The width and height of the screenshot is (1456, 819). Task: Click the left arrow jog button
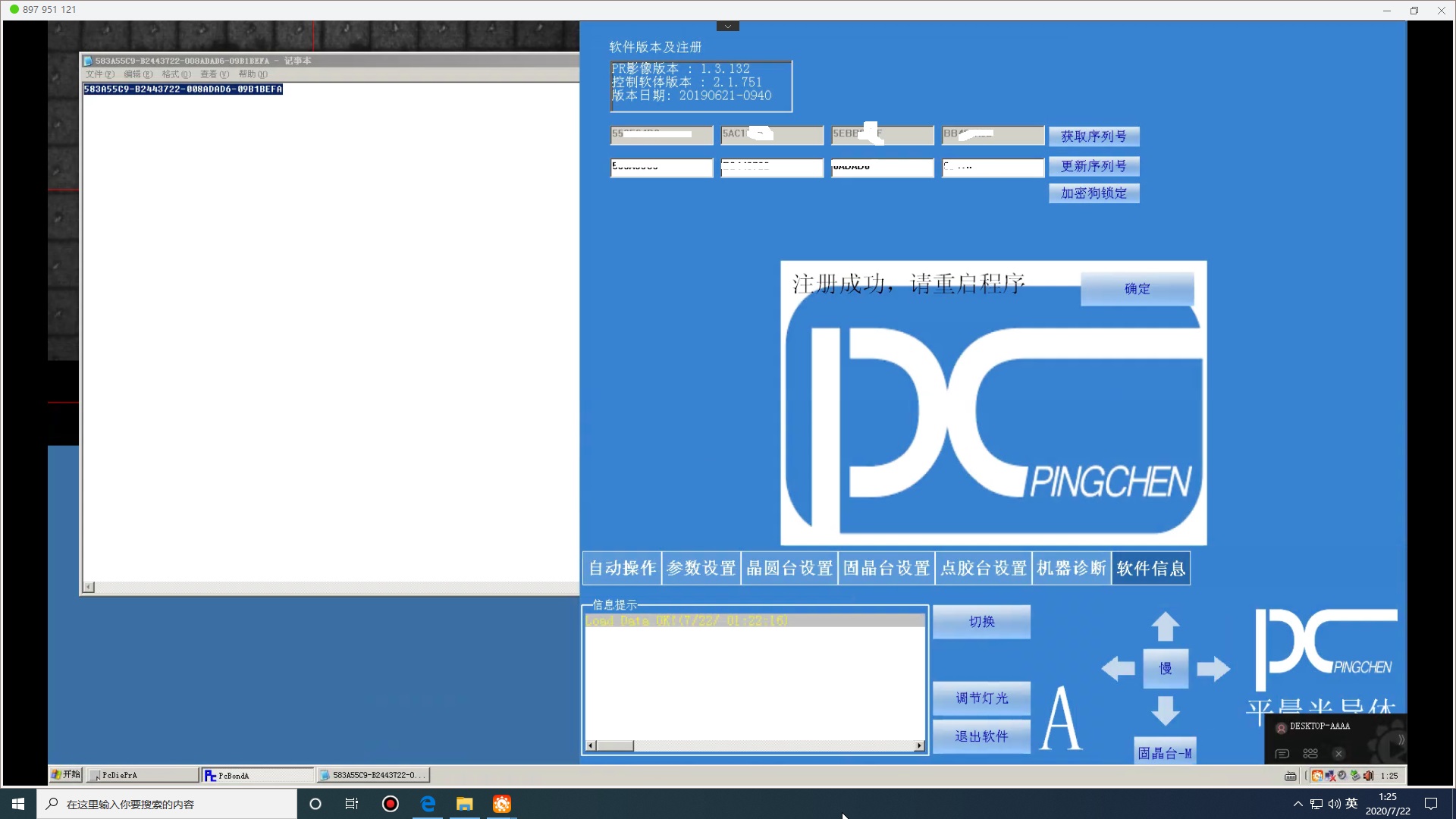pyautogui.click(x=1118, y=668)
